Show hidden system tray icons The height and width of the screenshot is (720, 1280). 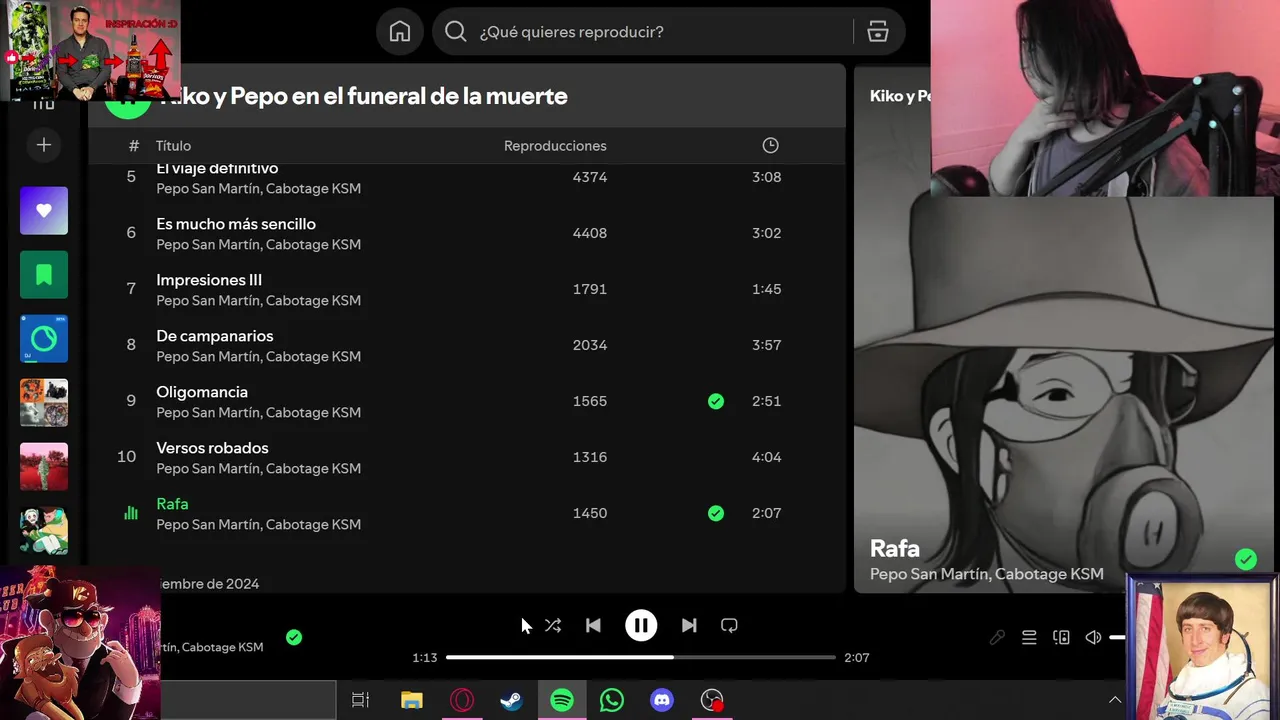click(1115, 700)
